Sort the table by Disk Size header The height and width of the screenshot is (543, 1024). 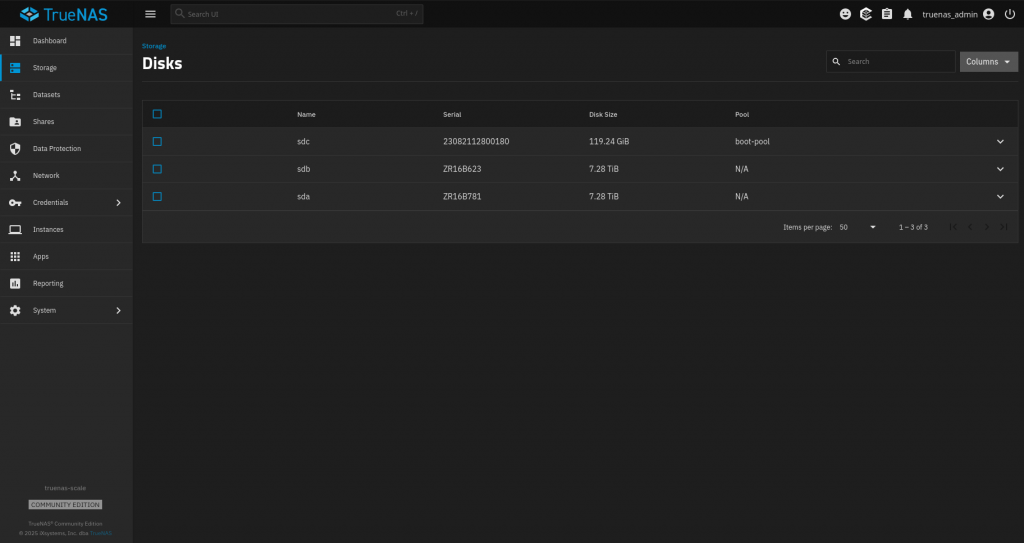[603, 115]
